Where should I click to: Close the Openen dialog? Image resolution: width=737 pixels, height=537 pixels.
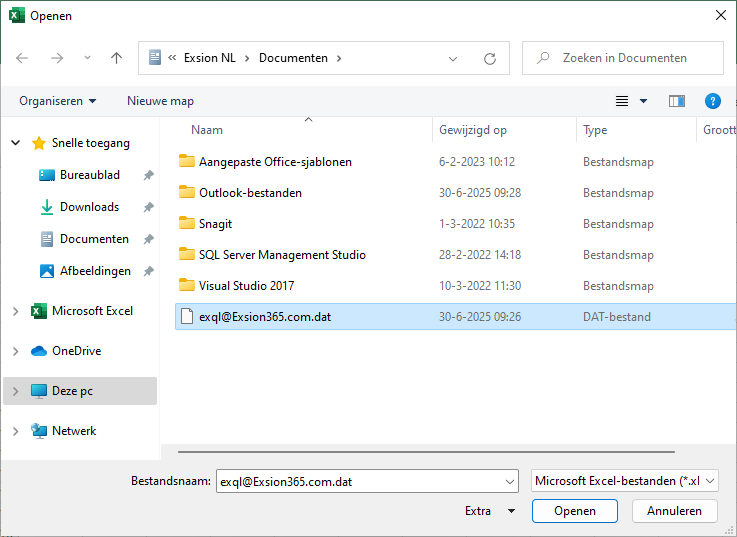coord(721,16)
